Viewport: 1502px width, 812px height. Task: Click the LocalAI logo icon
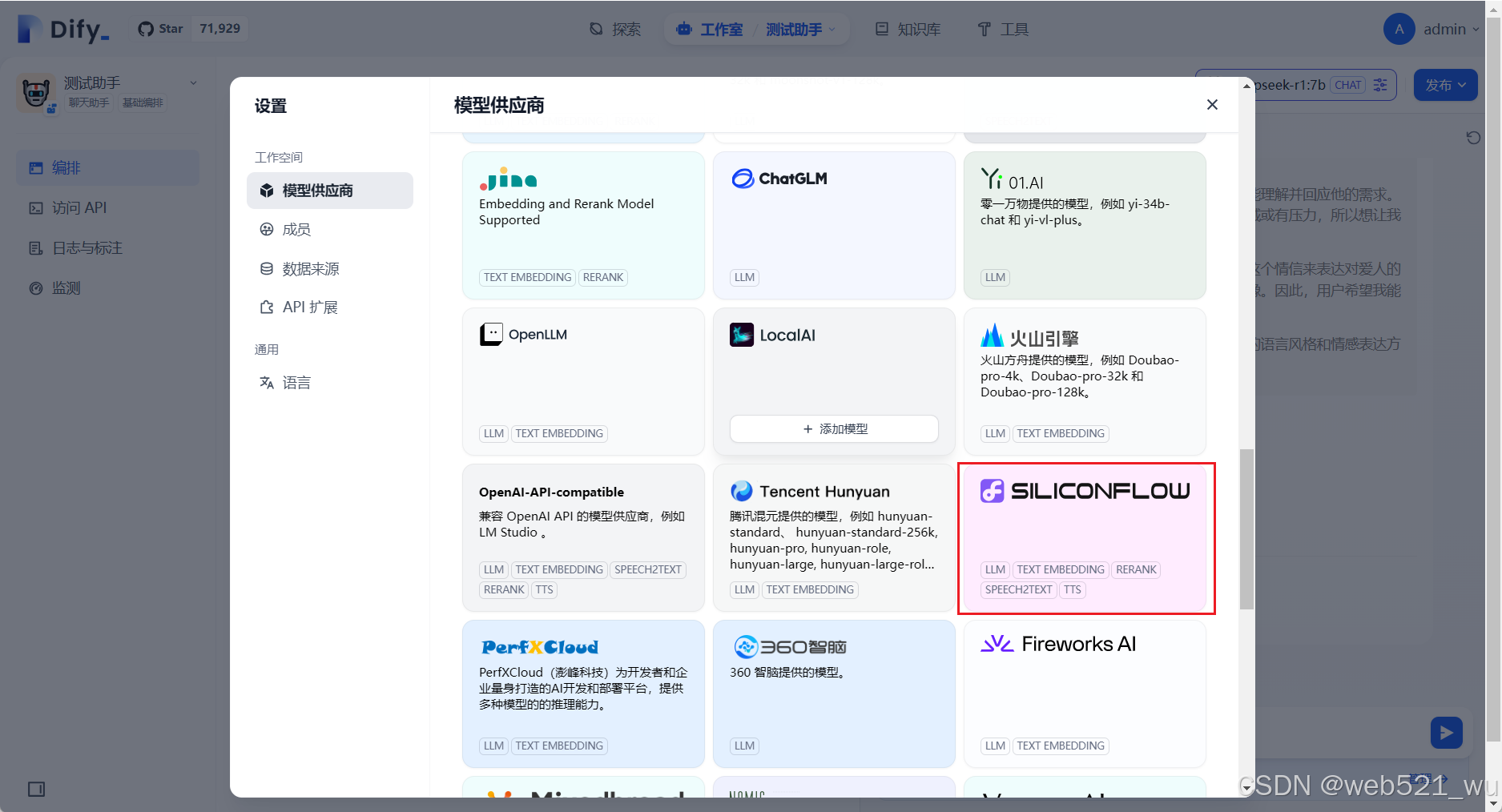tap(741, 335)
